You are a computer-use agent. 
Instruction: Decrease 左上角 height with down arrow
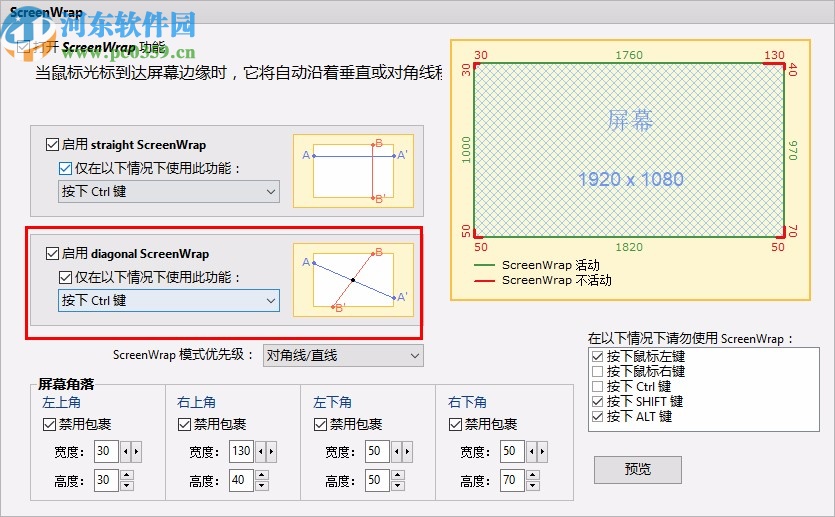(x=127, y=486)
